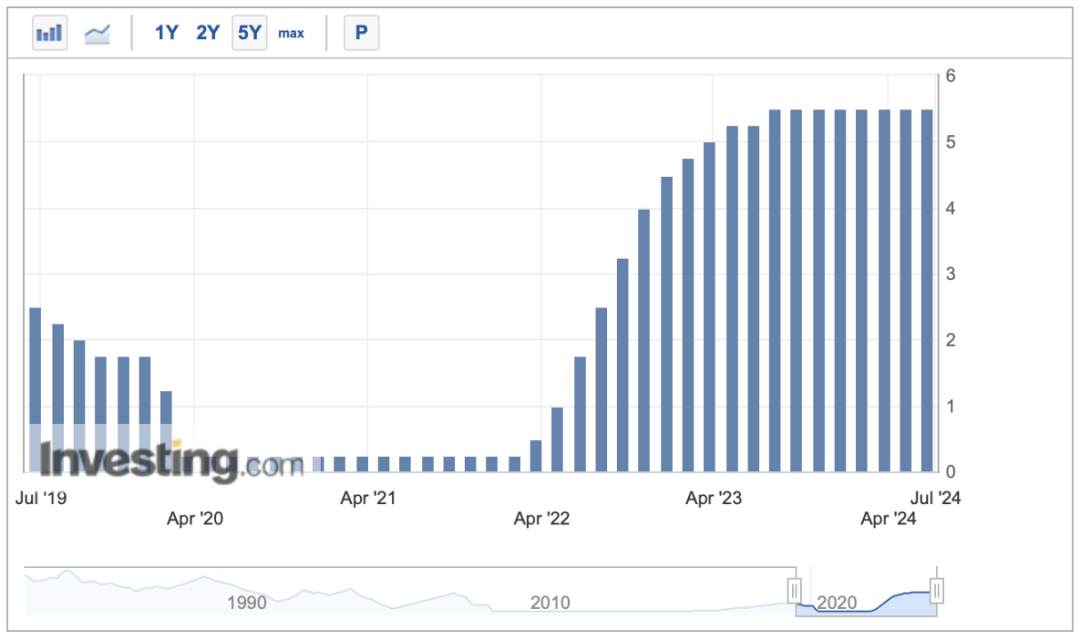Screen dimensions: 1080x640
Task: Click the Apr '22 axis label
Action: coord(541,518)
